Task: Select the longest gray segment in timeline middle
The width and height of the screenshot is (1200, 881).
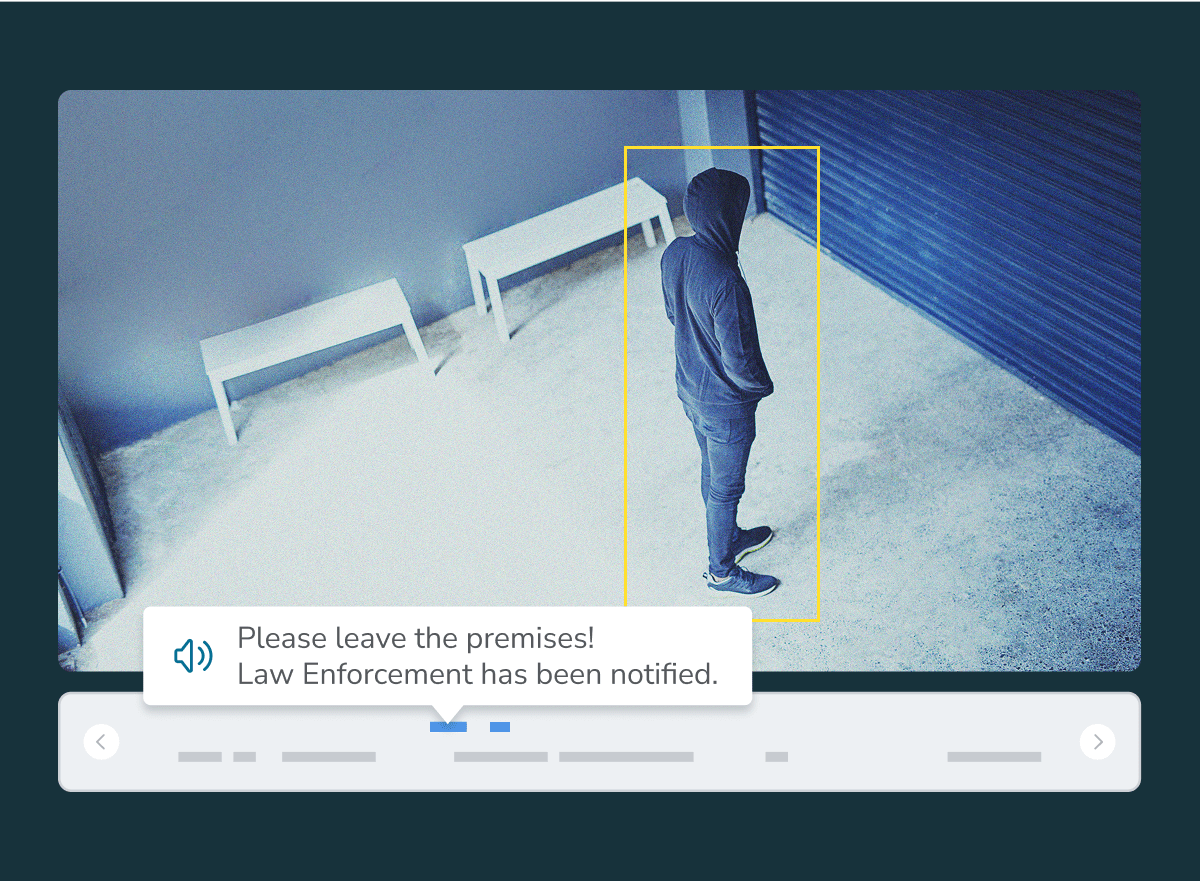Action: pyautogui.click(x=626, y=757)
